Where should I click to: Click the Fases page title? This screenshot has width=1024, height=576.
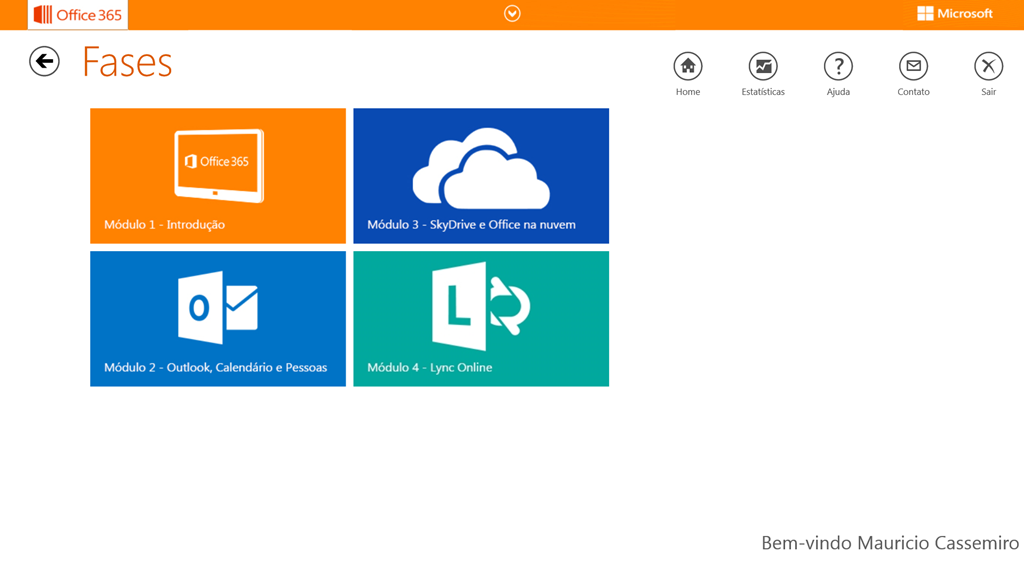pyautogui.click(x=127, y=63)
